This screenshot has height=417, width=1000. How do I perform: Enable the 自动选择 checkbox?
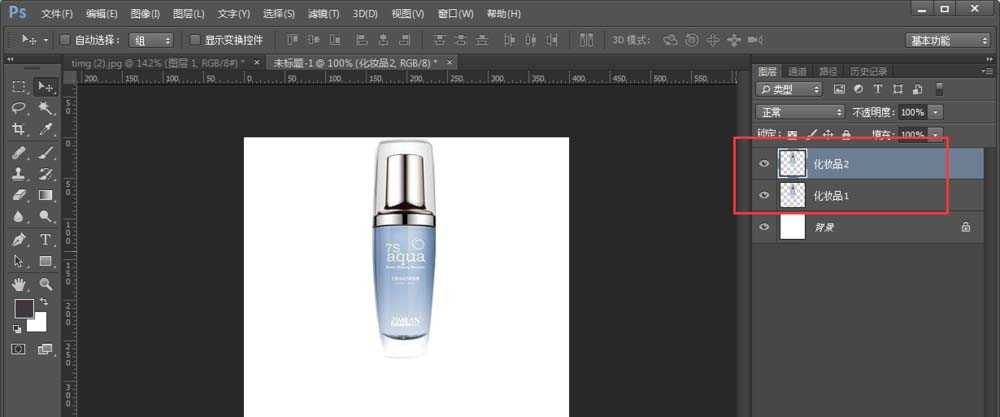tap(65, 40)
